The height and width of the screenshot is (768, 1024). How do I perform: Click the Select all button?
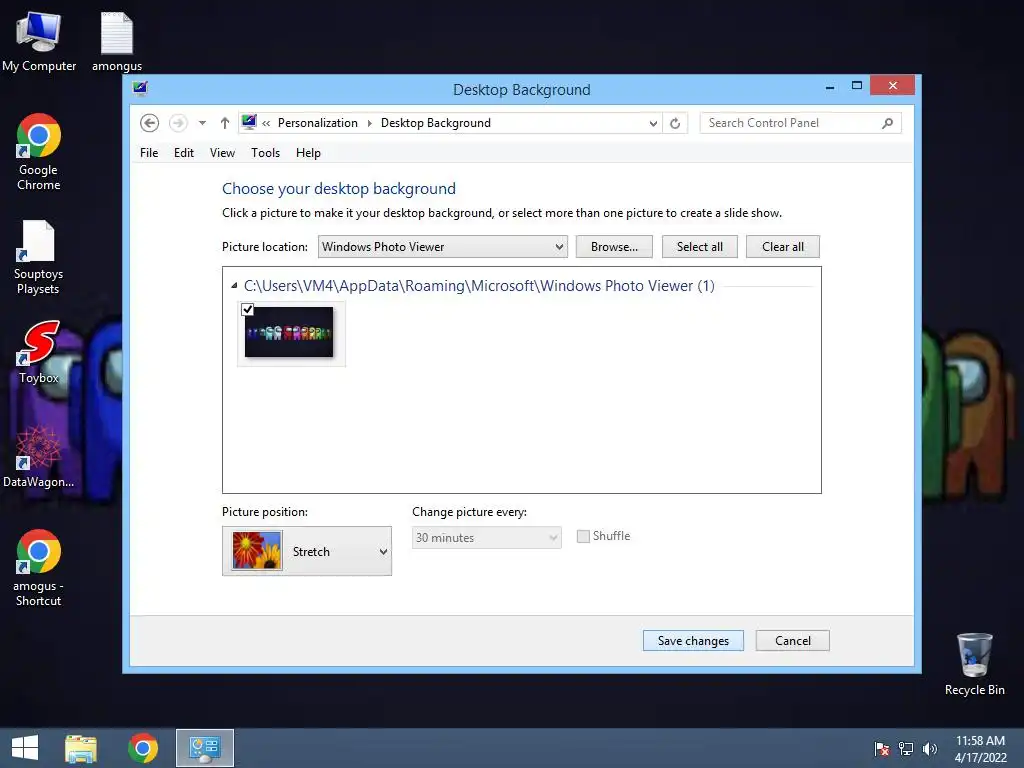(x=699, y=247)
